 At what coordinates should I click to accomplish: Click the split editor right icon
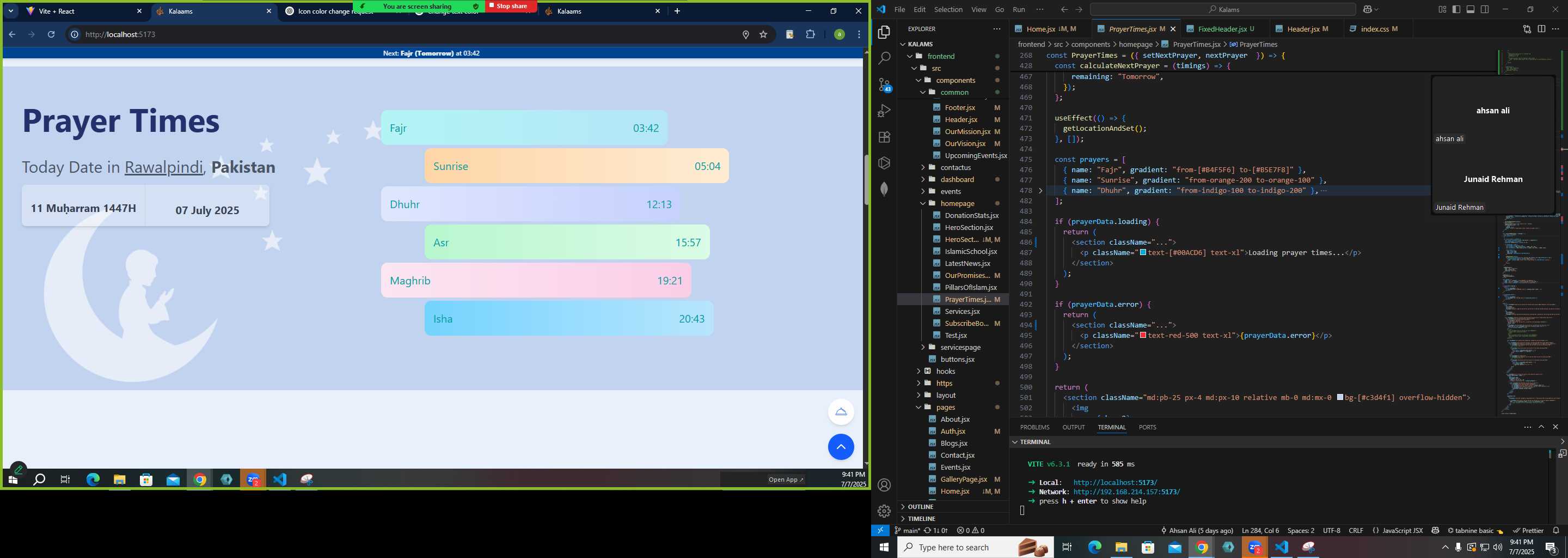point(1541,29)
